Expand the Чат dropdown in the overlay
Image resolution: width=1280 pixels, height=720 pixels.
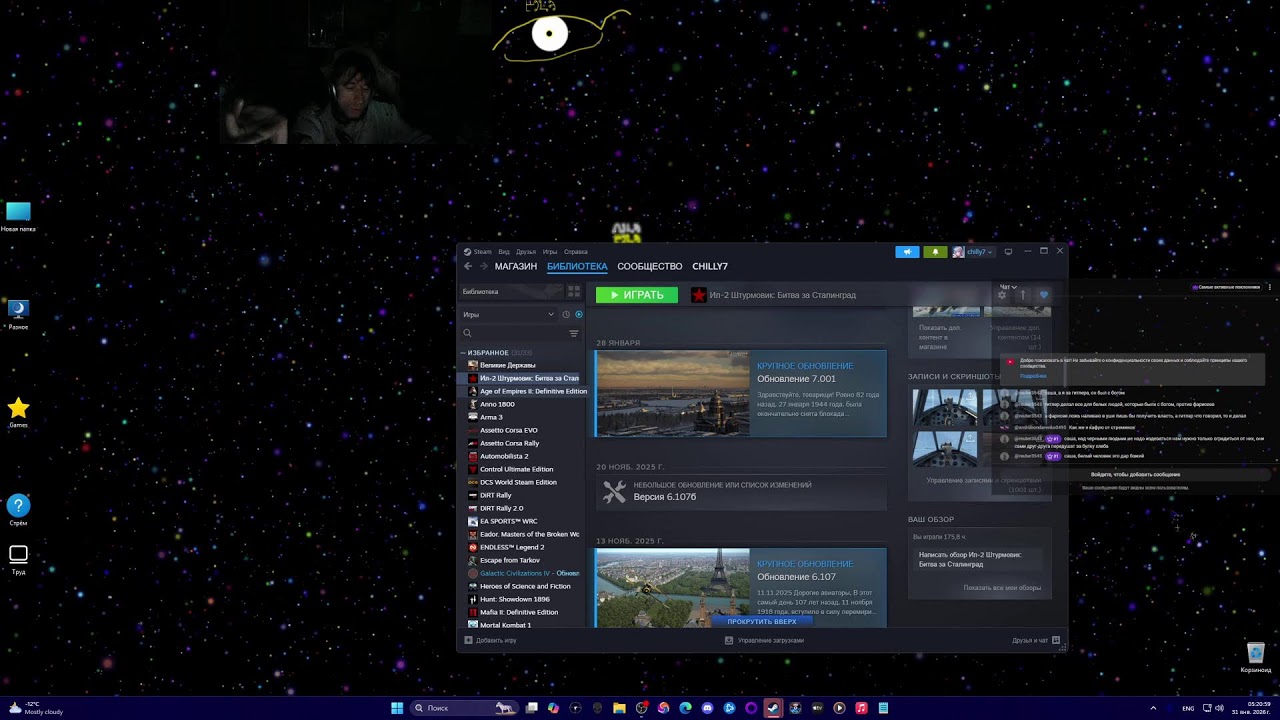[x=1008, y=287]
